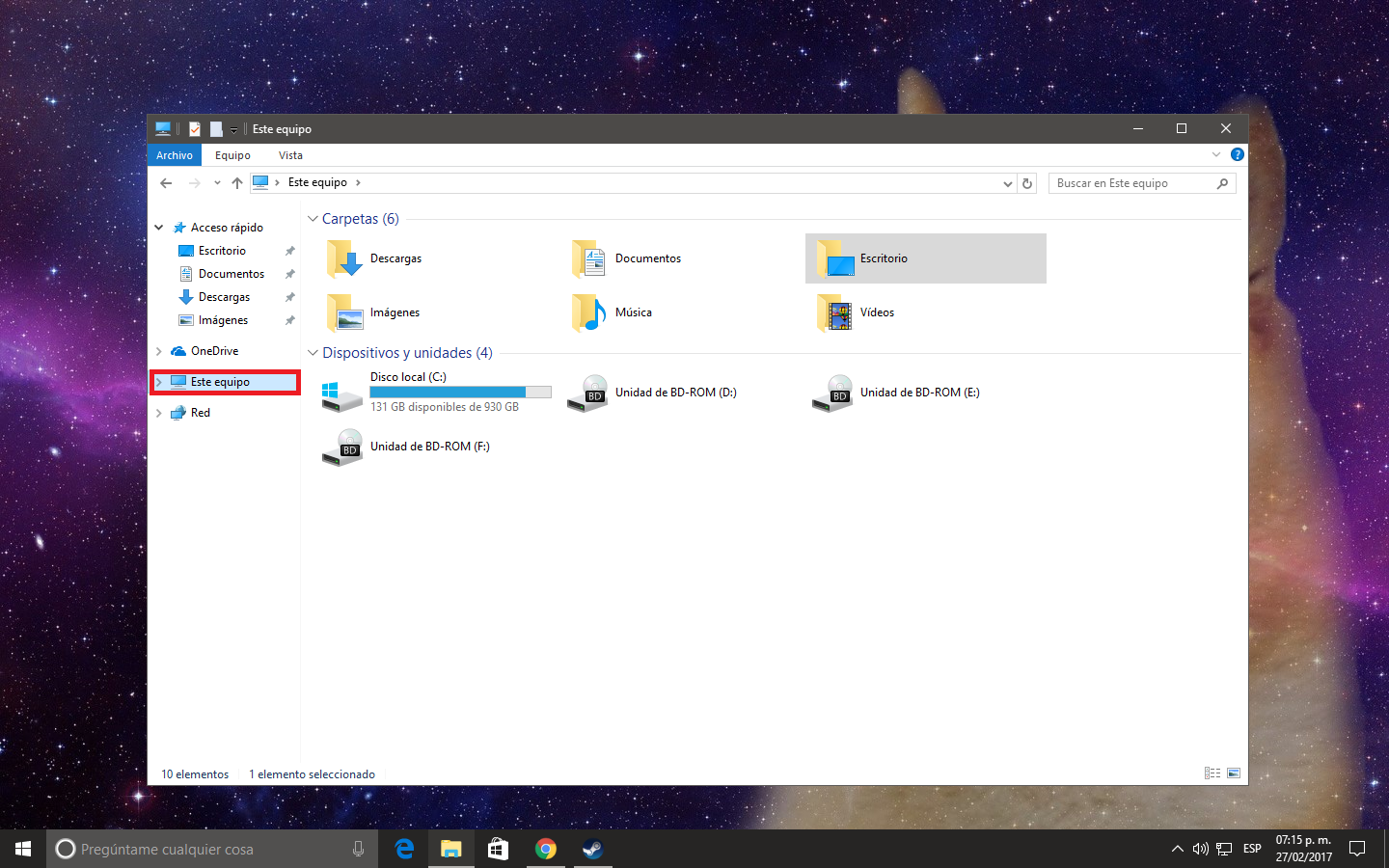Screen dimensions: 1389x868
Task: Select the BD-ROM (D:) drive icon
Action: pyautogui.click(x=587, y=393)
